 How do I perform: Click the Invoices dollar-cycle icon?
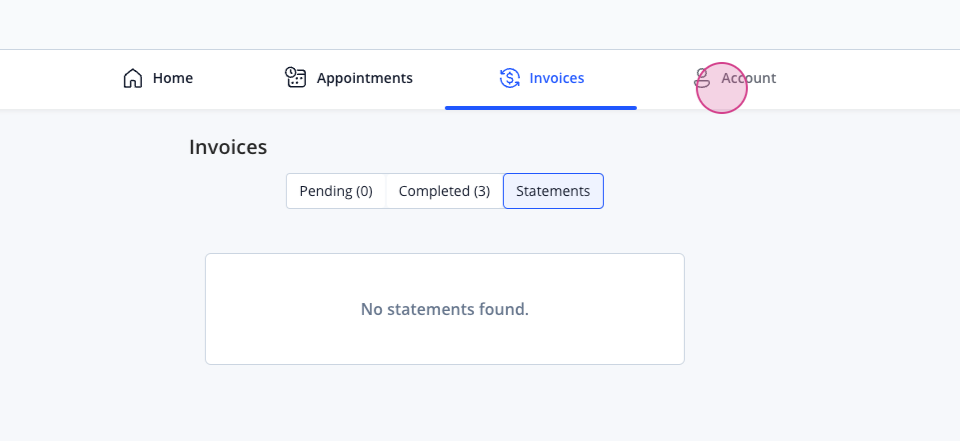pyautogui.click(x=509, y=78)
